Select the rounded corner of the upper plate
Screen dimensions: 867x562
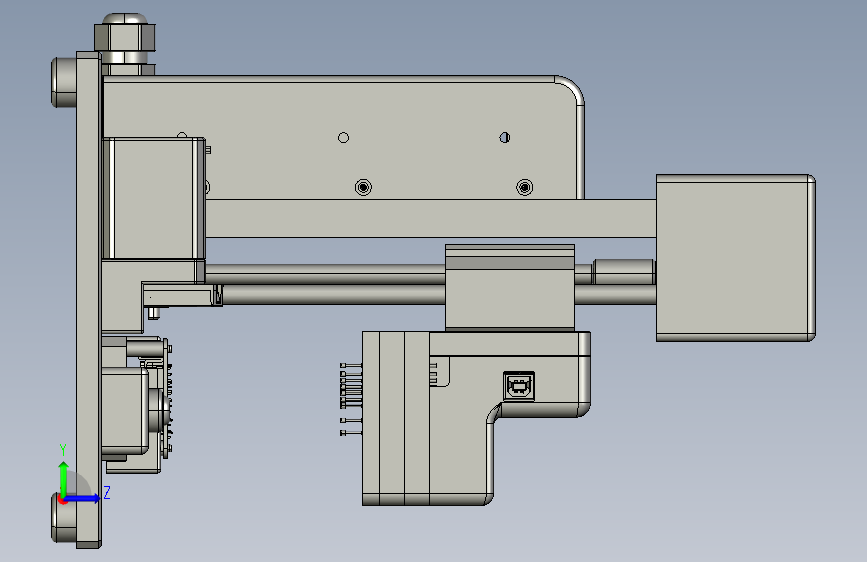click(571, 89)
